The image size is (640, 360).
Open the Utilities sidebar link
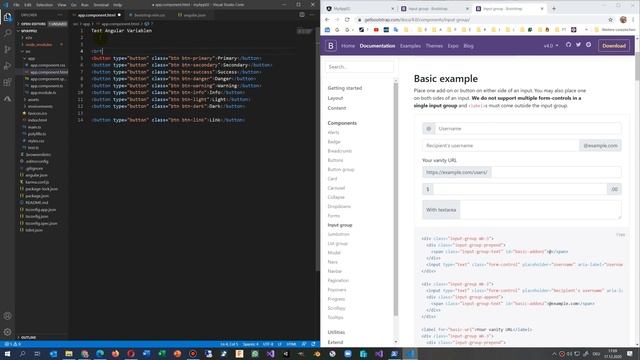click(336, 332)
